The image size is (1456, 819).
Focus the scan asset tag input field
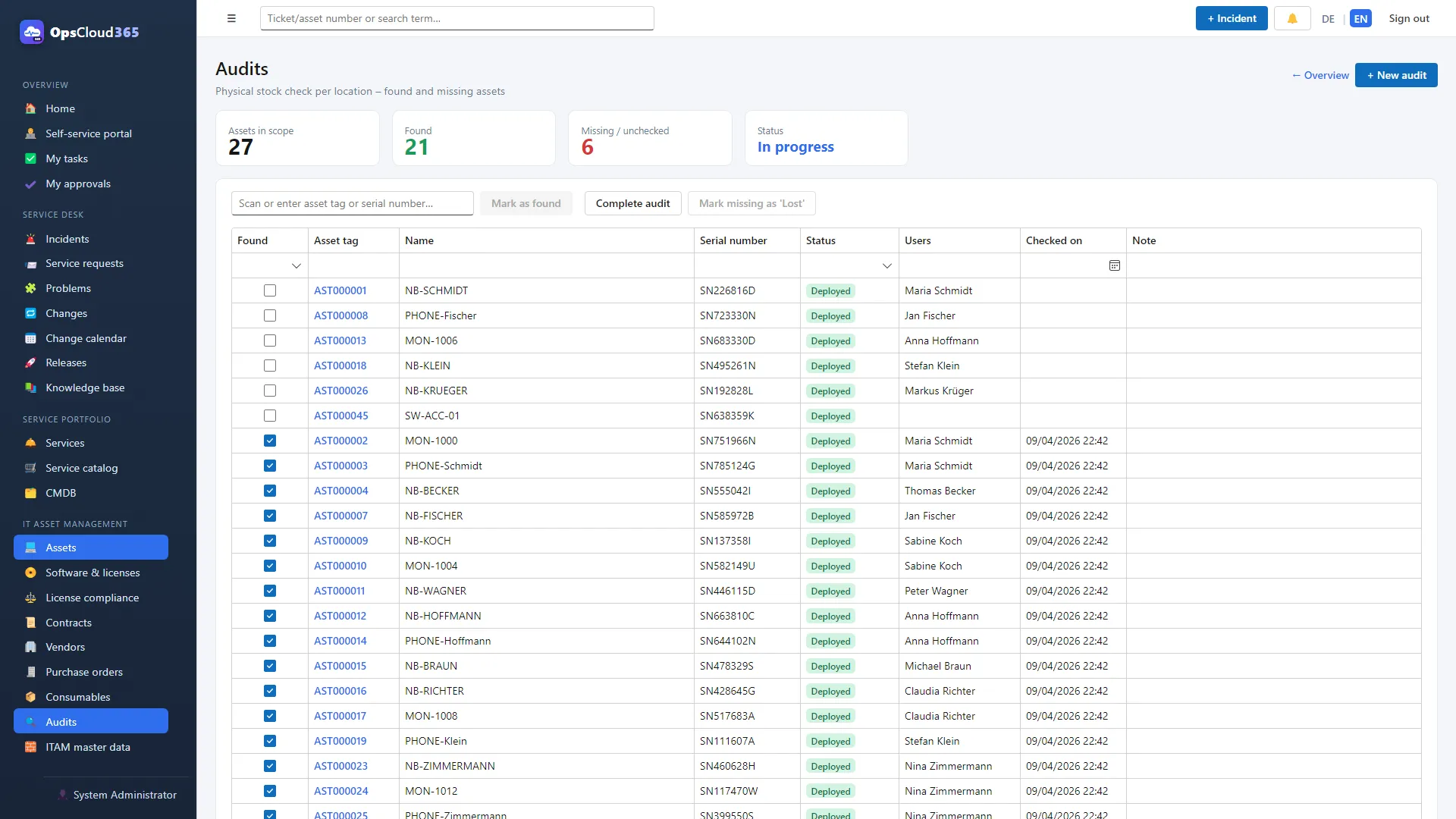(x=353, y=203)
